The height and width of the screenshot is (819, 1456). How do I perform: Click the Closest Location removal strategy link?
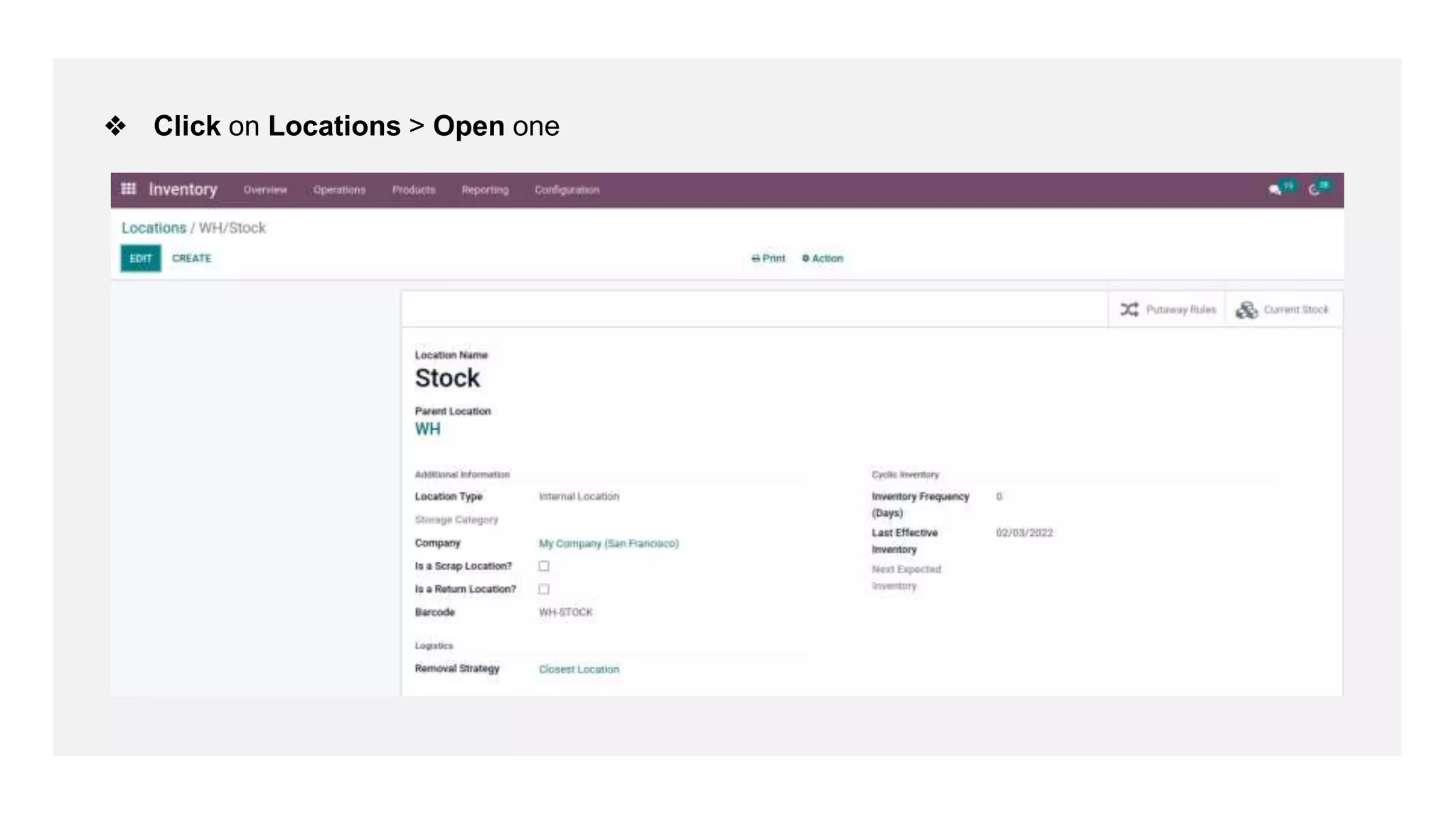coord(579,669)
